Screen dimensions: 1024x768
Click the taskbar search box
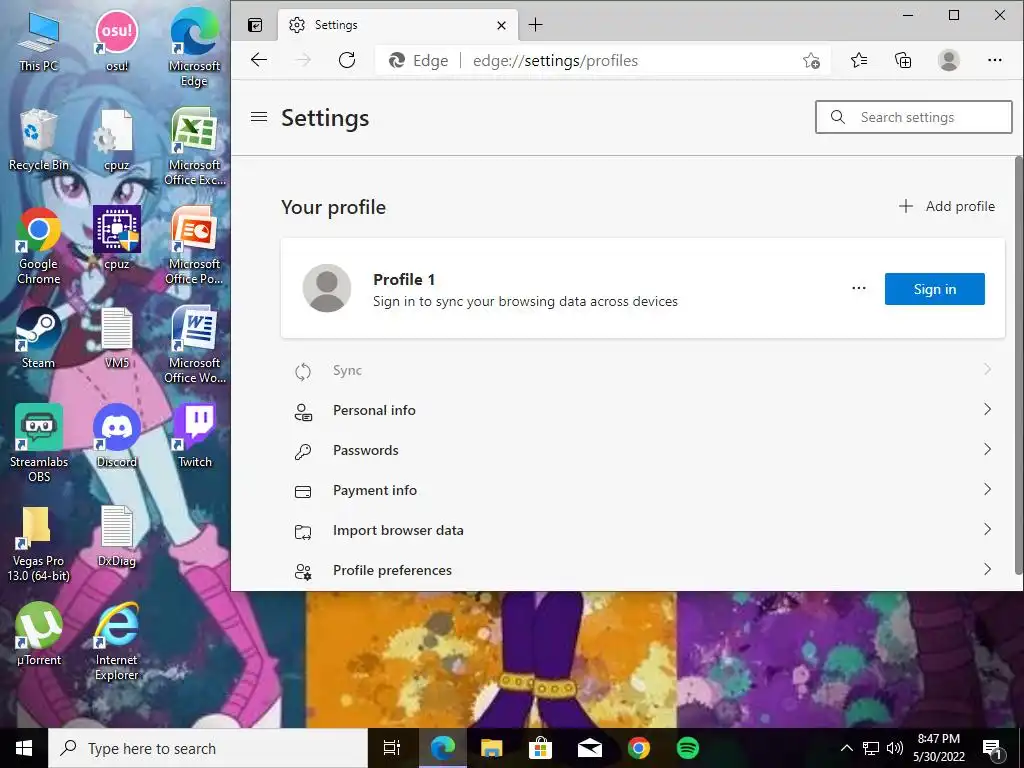pyautogui.click(x=208, y=748)
